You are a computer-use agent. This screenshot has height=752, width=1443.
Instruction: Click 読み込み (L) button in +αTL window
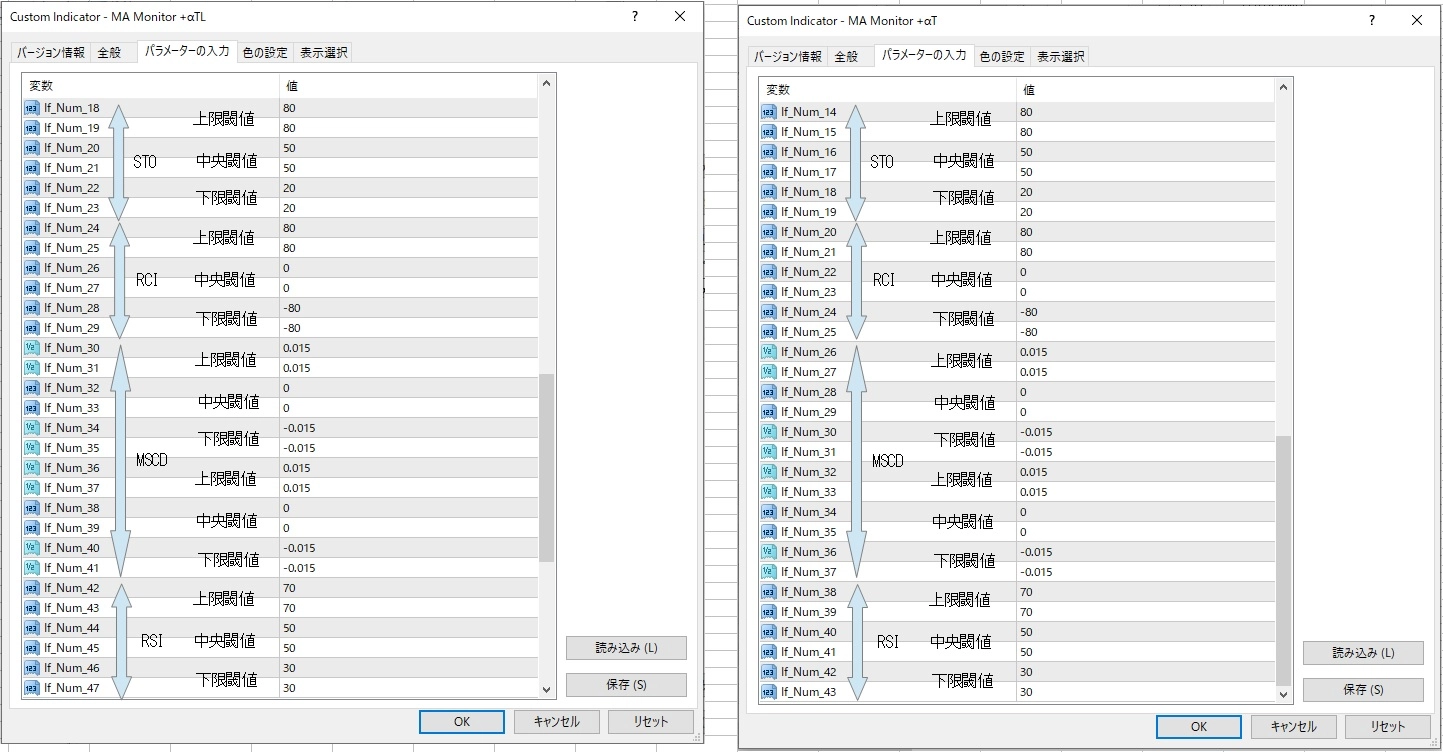(x=626, y=648)
